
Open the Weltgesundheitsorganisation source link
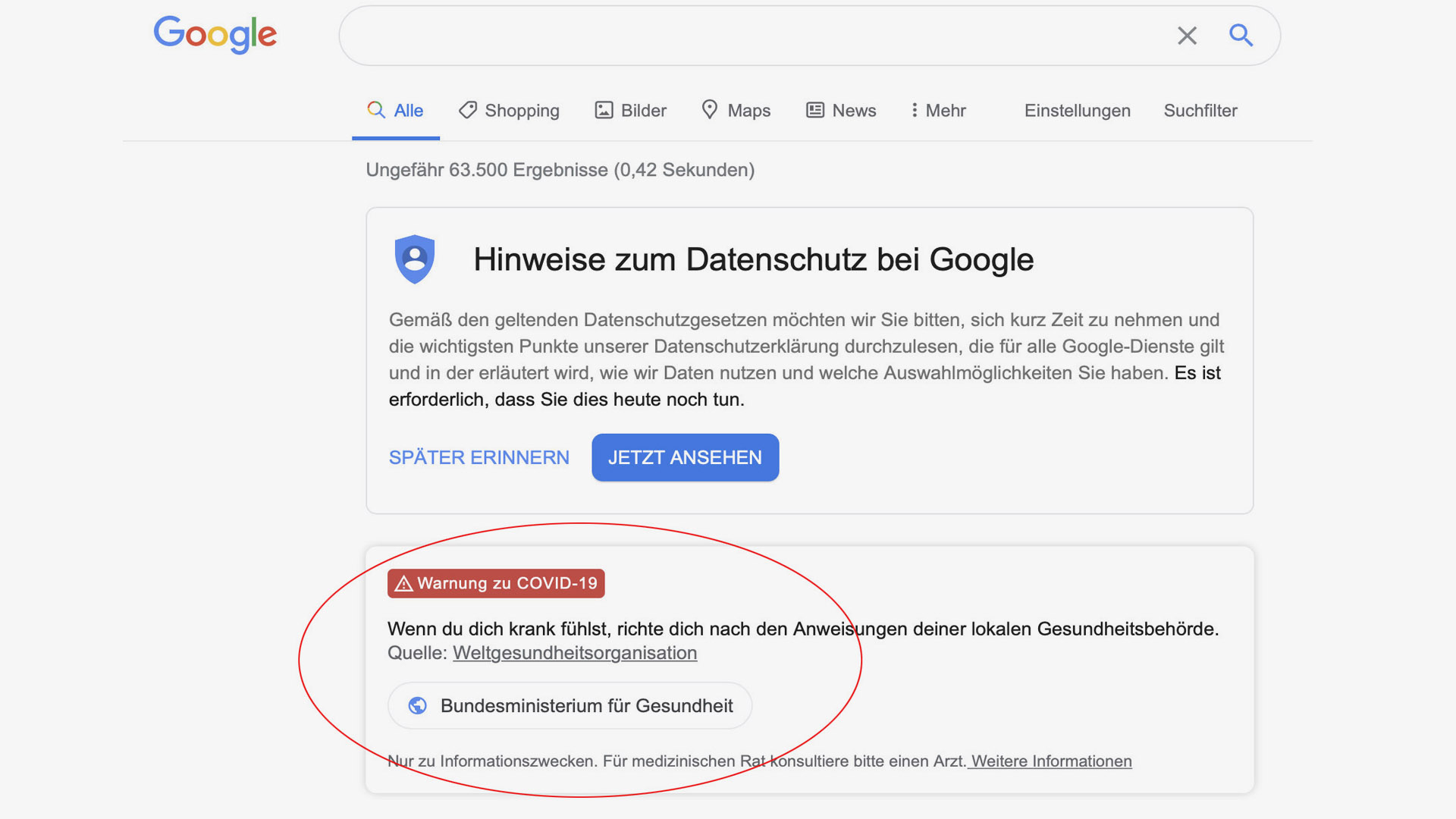[574, 653]
